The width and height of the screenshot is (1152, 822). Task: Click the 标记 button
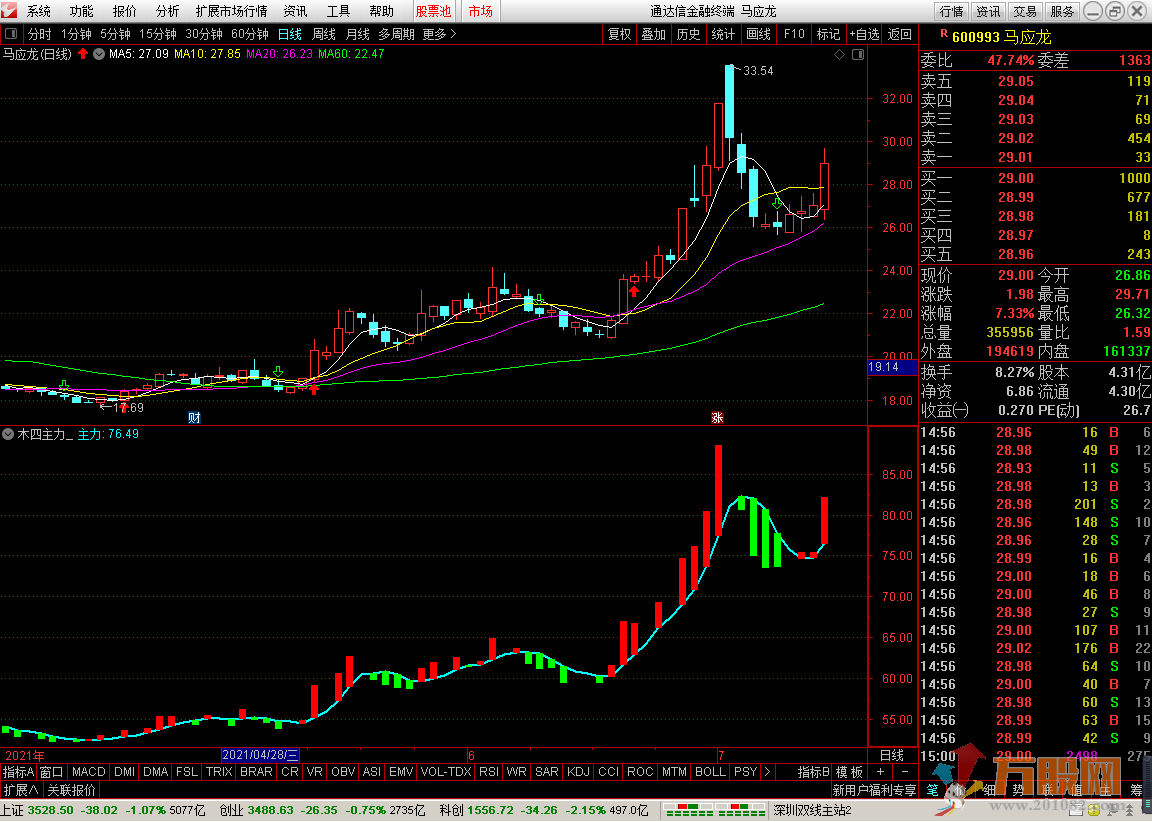[828, 35]
